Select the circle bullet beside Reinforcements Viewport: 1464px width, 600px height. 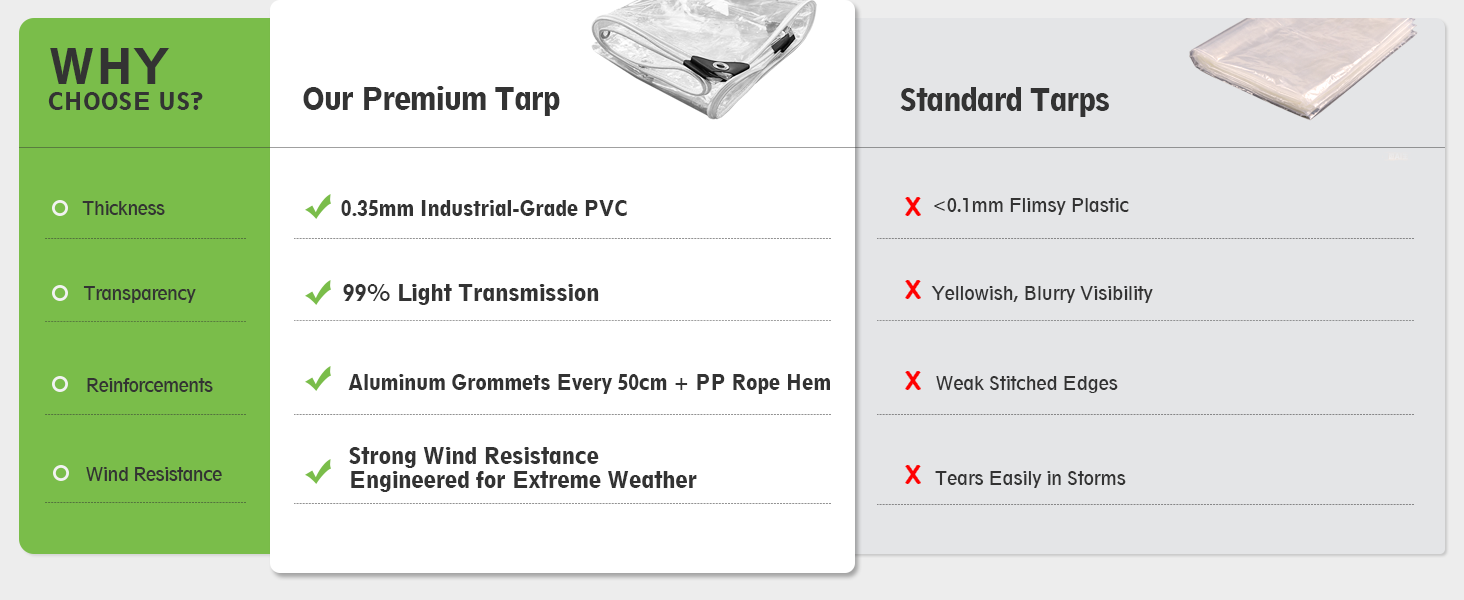[60, 384]
